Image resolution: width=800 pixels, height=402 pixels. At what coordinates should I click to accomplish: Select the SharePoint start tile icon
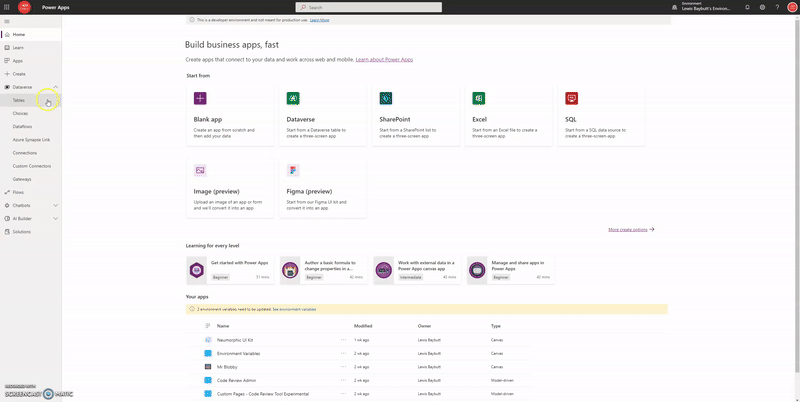click(386, 98)
